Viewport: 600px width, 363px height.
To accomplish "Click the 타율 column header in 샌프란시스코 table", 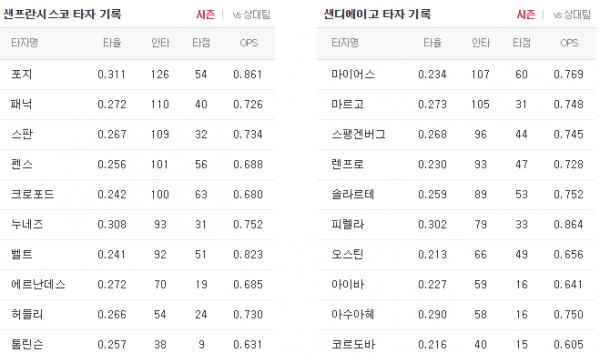I will 112,42.
